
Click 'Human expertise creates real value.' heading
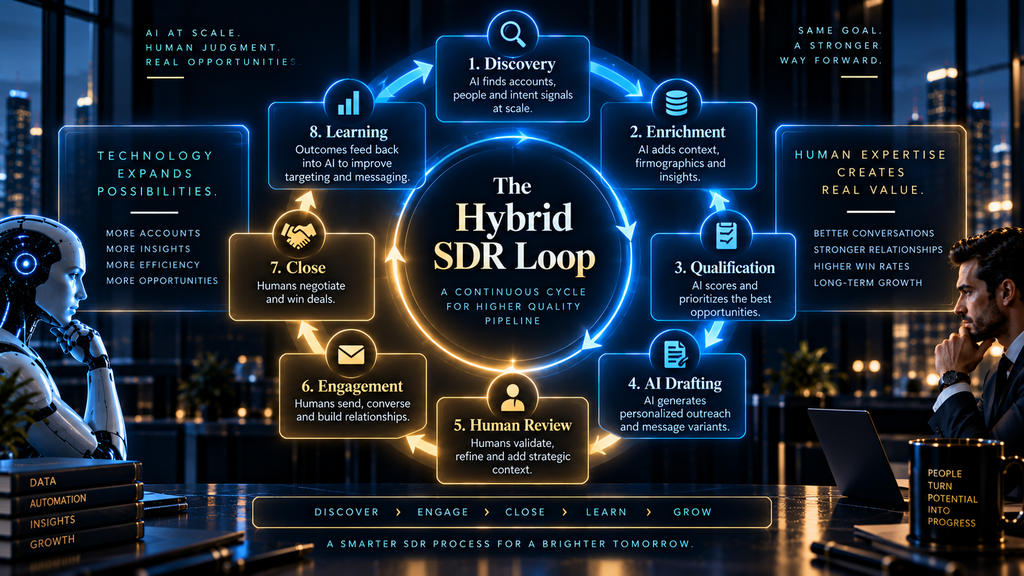click(x=871, y=172)
